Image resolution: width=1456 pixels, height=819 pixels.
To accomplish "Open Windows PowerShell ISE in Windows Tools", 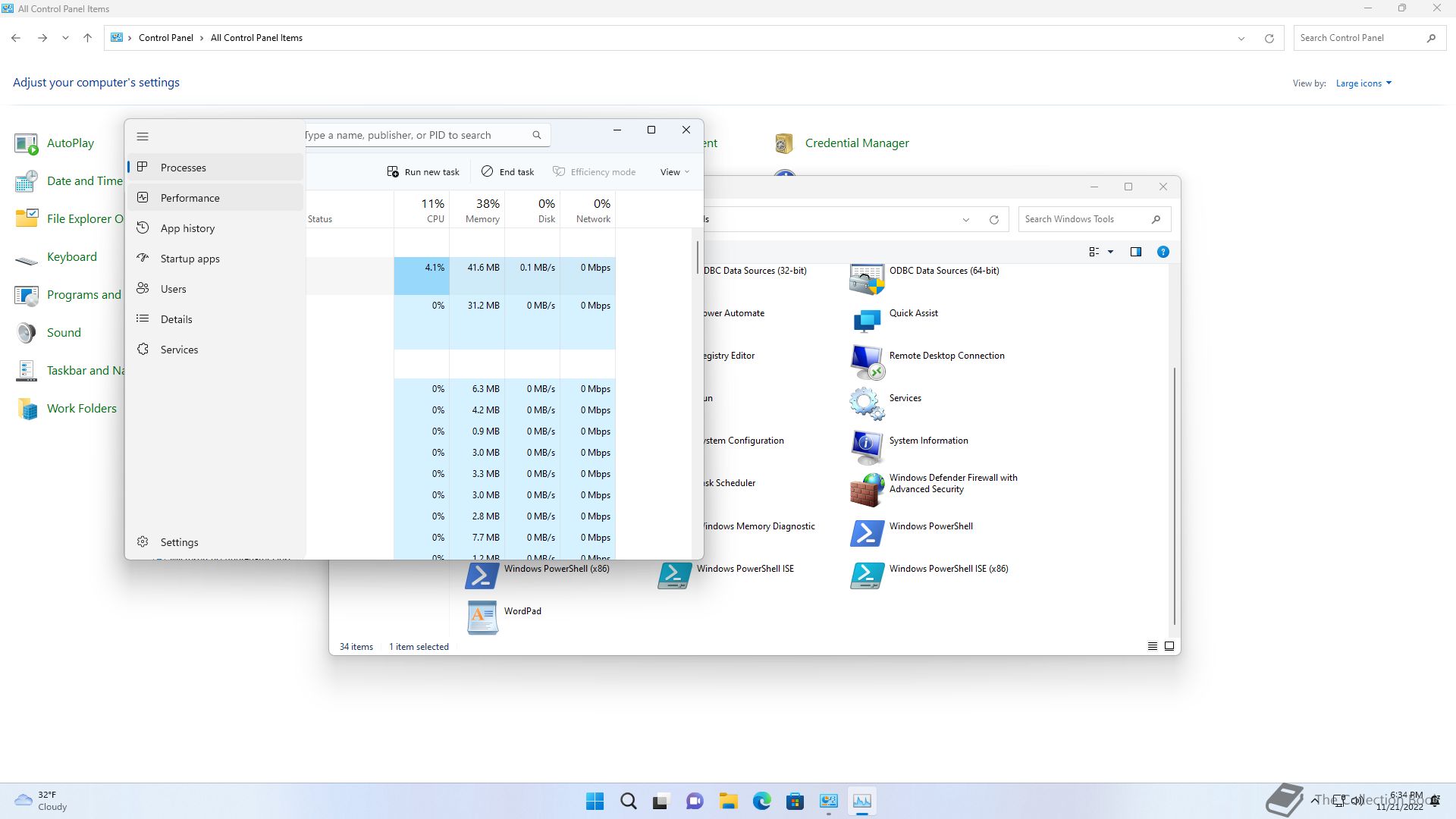I will click(726, 576).
